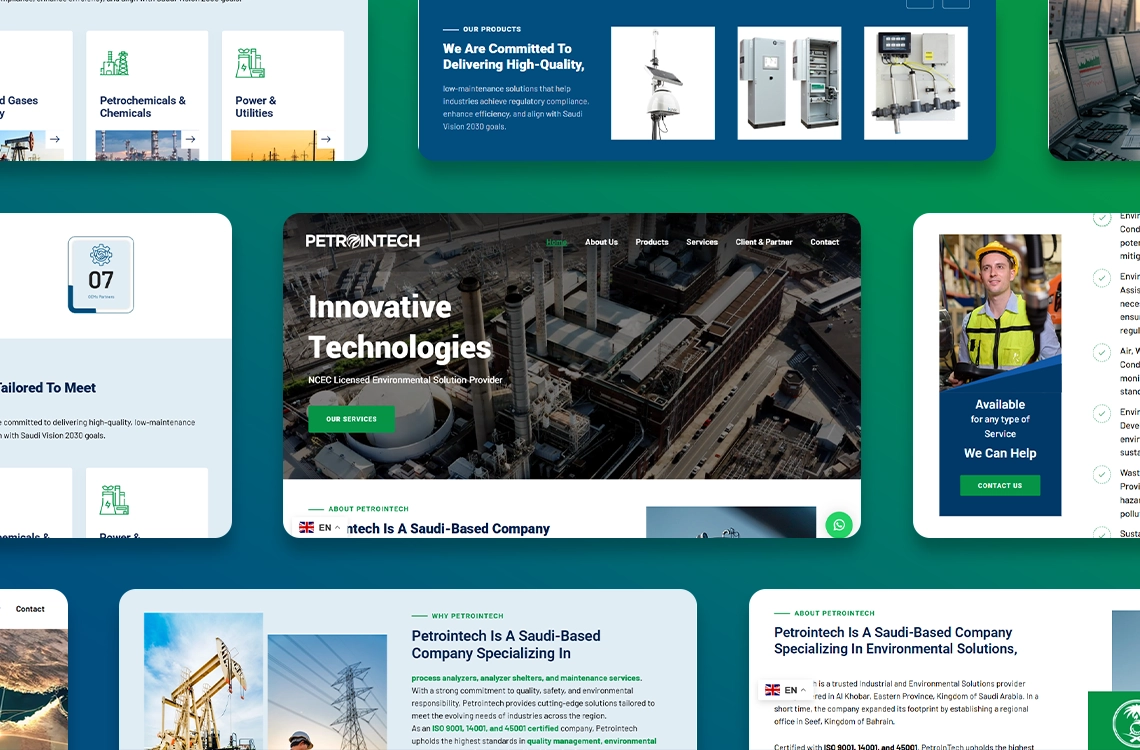Viewport: 1140px width, 750px height.
Task: Select the wall-mounted sampling system product image
Action: point(915,83)
